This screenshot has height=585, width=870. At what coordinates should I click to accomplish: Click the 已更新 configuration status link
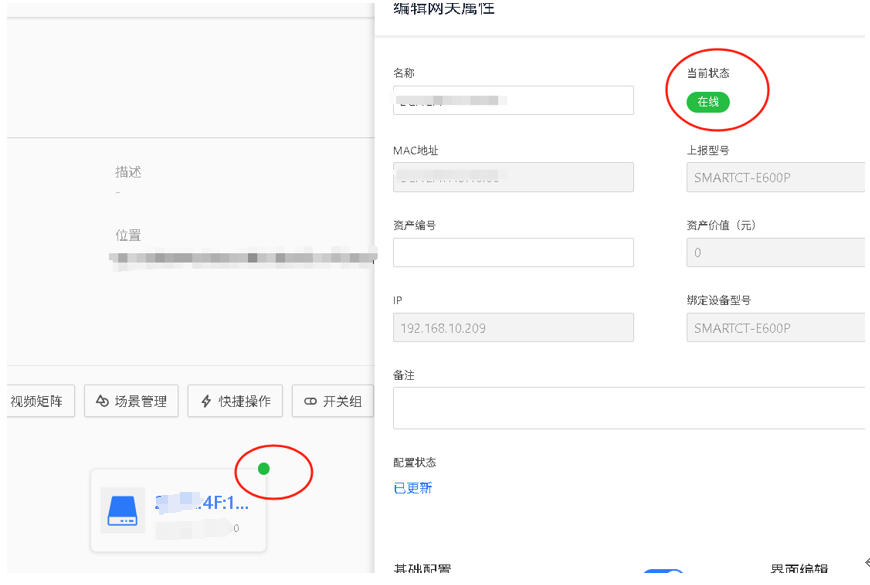pos(413,488)
